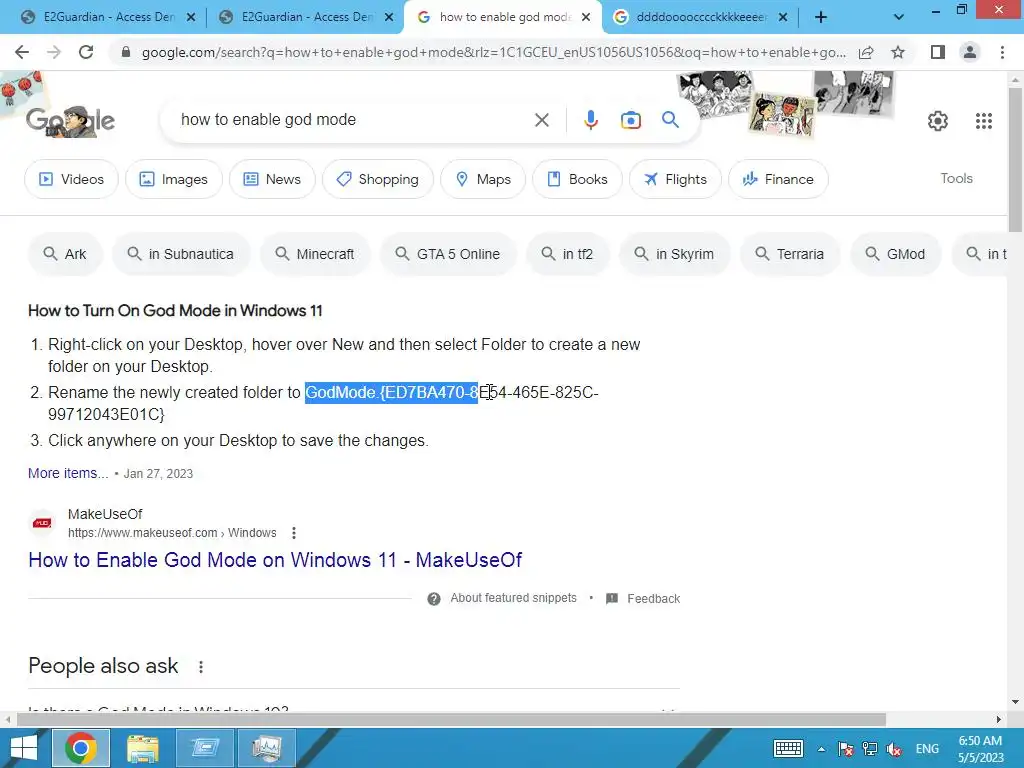Open File Explorer from taskbar

142,748
